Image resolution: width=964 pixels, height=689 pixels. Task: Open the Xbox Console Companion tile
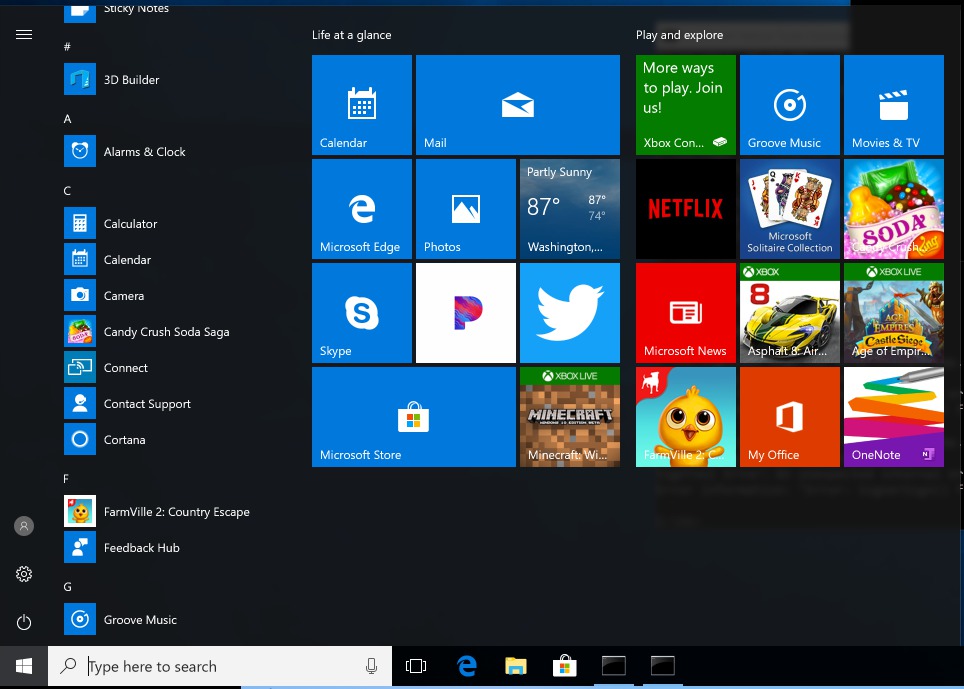pyautogui.click(x=685, y=104)
